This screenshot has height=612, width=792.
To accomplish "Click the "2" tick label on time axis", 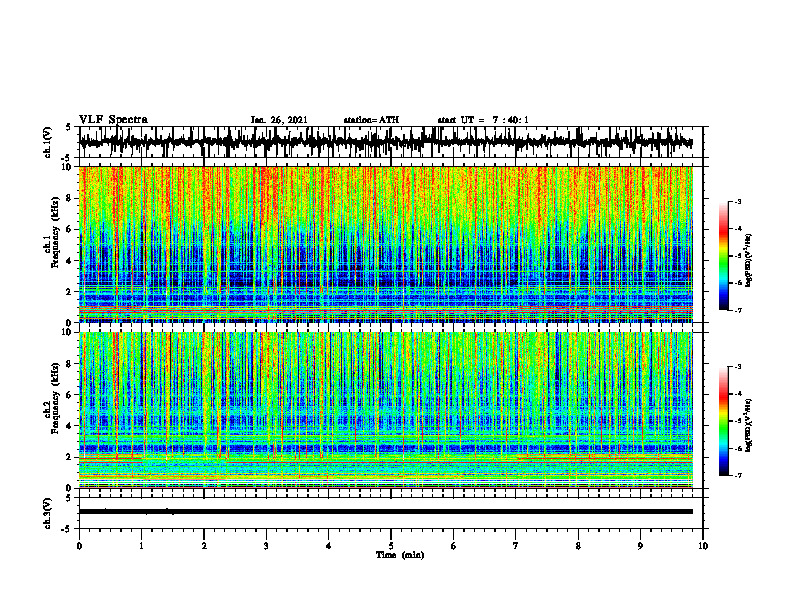I will (204, 546).
